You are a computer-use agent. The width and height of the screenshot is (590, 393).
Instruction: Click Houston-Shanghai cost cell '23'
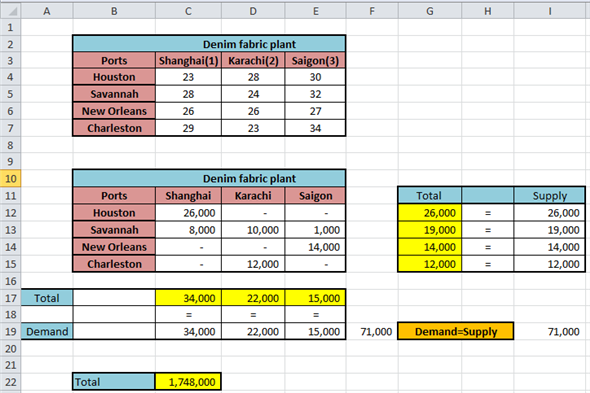[188, 77]
